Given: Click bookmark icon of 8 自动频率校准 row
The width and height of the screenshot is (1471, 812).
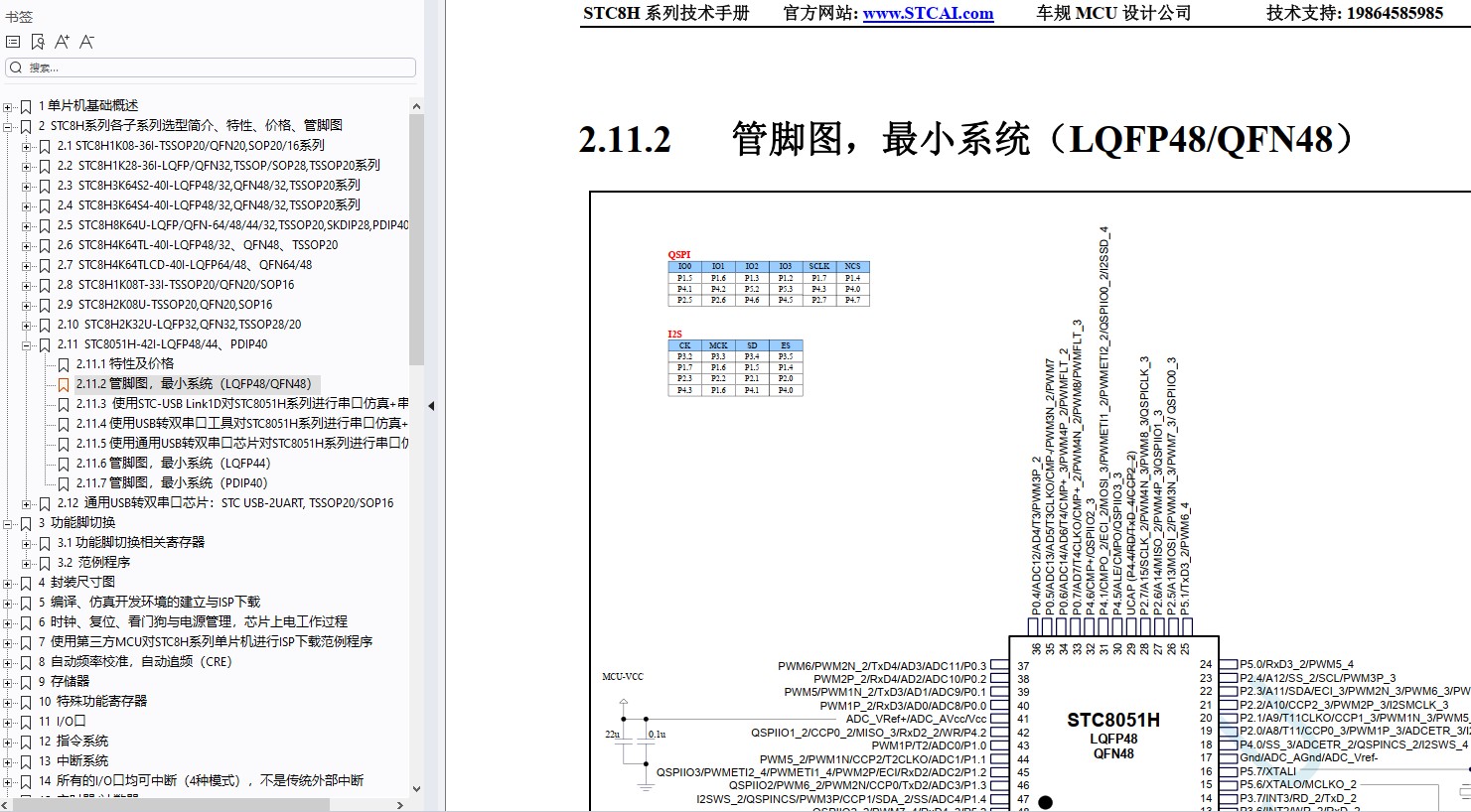Looking at the screenshot, I should pos(26,662).
